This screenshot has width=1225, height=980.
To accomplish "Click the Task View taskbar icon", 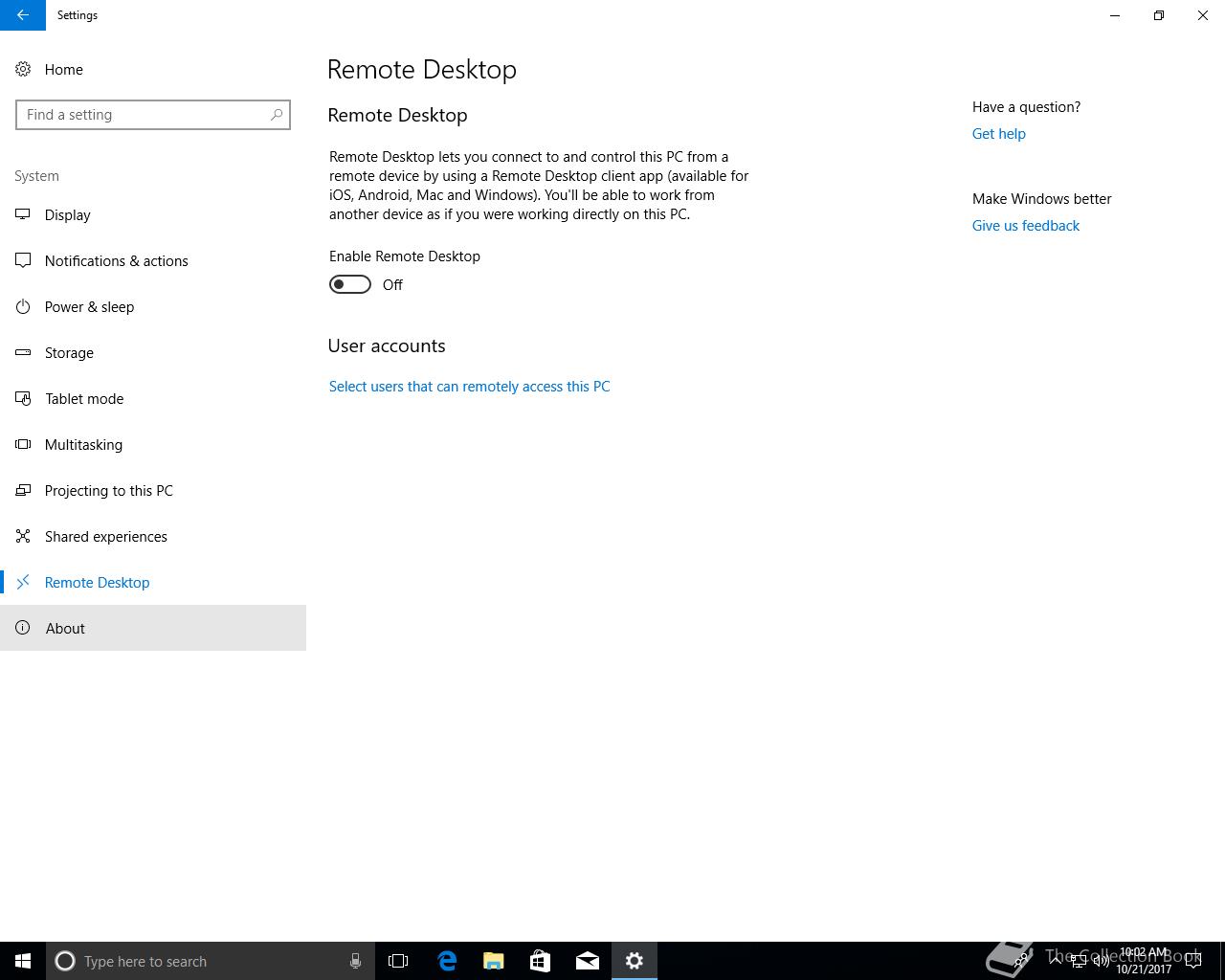I will click(x=398, y=961).
